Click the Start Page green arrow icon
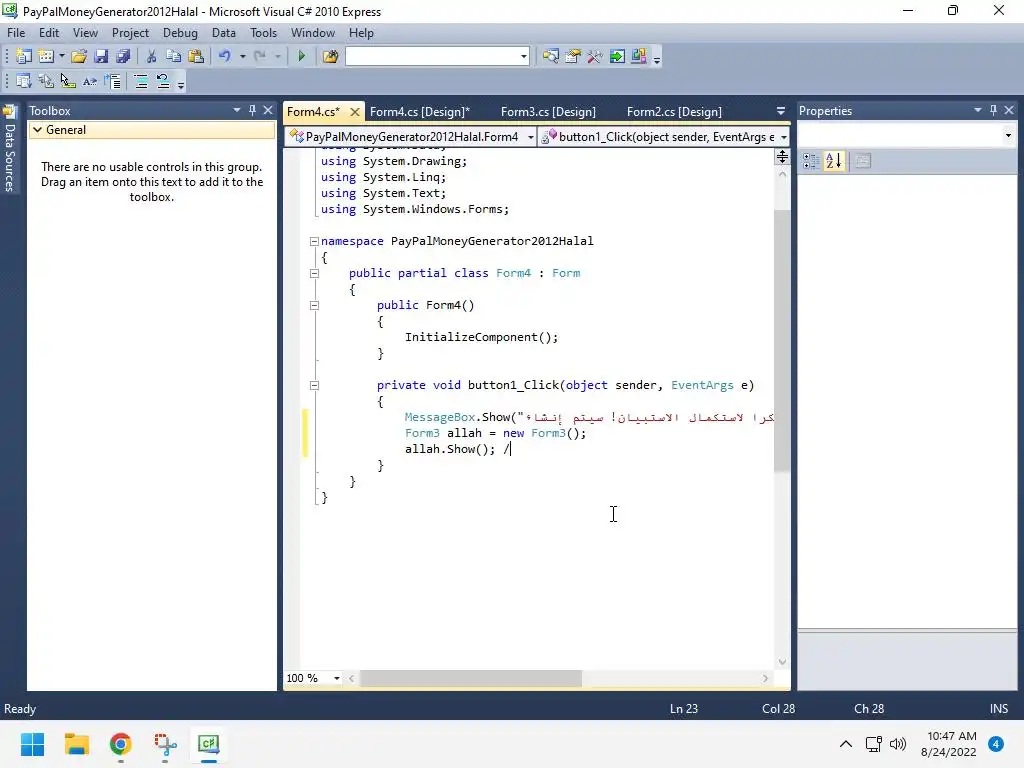Viewport: 1024px width, 768px height. pyautogui.click(x=617, y=57)
